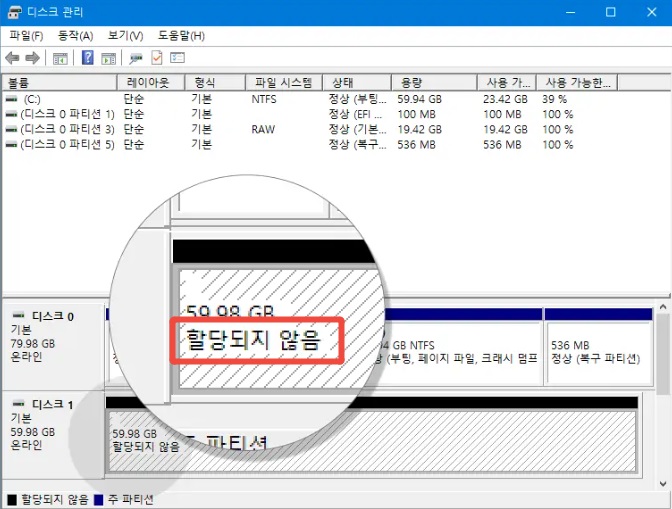Open Help via blue question mark icon
This screenshot has width=672, height=509.
pyautogui.click(x=87, y=57)
